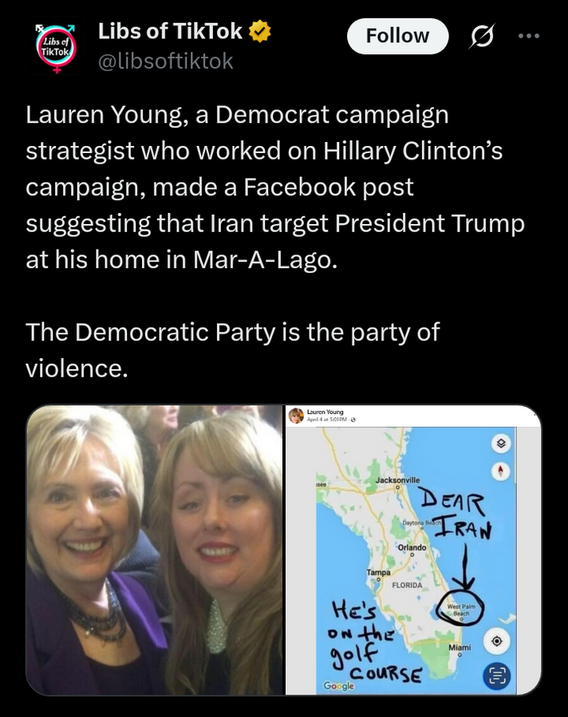Tap the map layers icon
The image size is (568, 717).
[501, 444]
